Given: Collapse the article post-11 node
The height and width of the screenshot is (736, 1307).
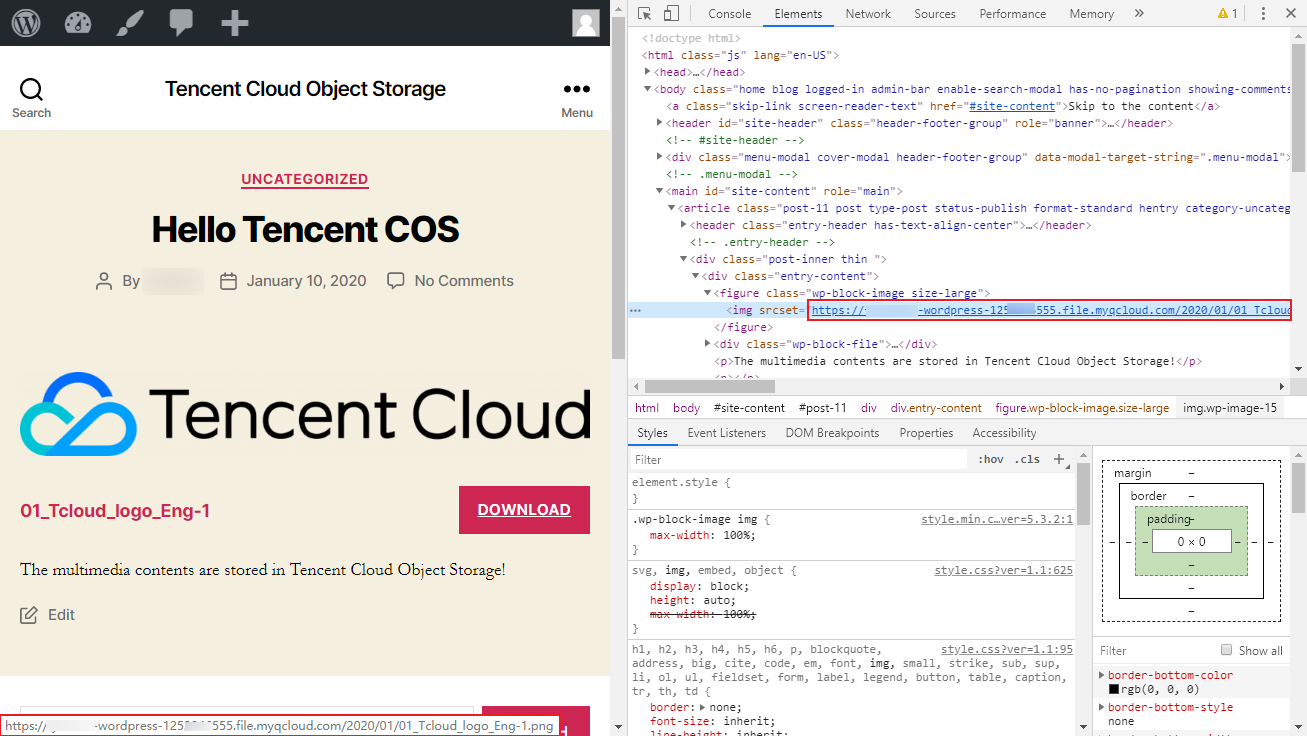Looking at the screenshot, I should 672,208.
